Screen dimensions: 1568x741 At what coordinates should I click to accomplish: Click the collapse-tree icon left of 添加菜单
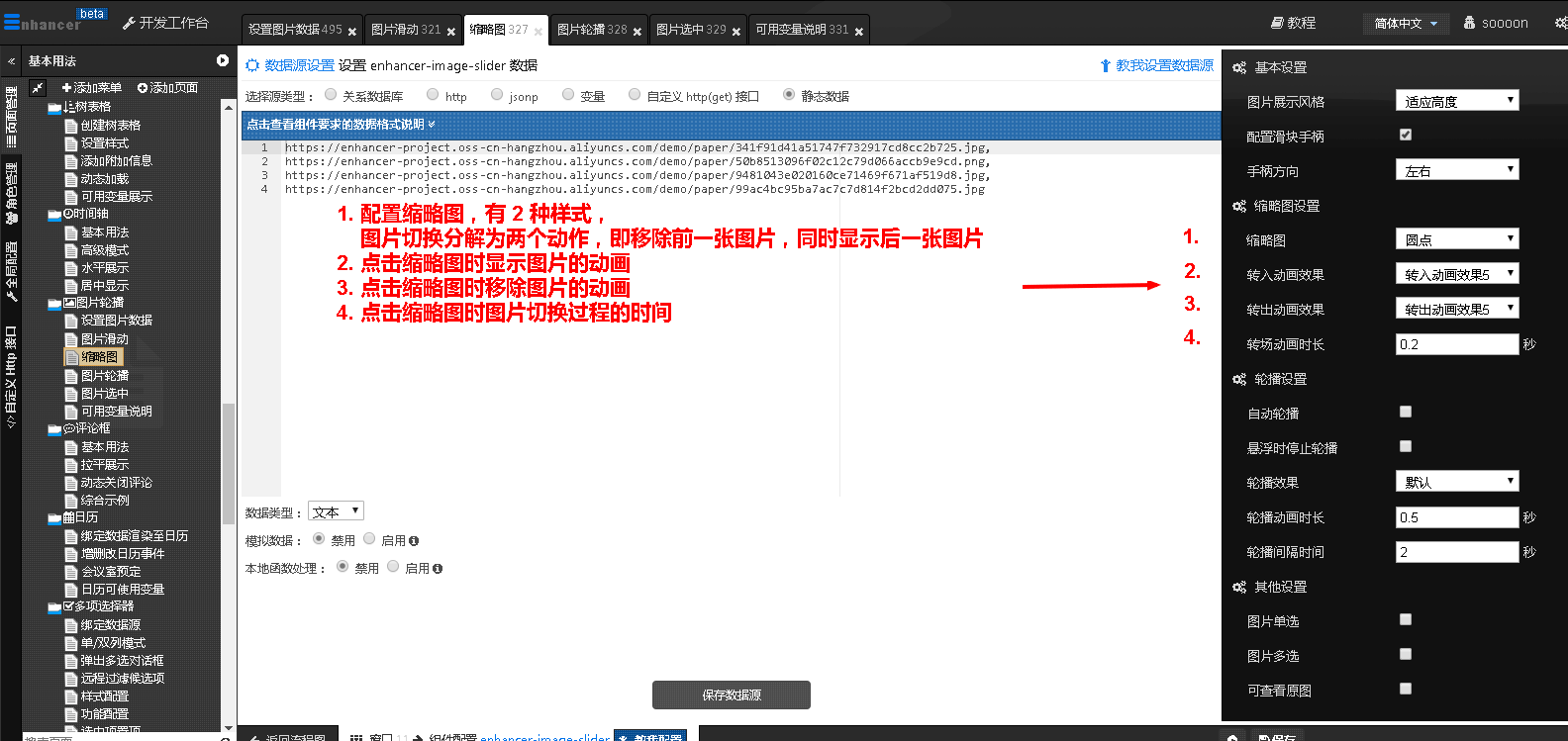(x=38, y=88)
